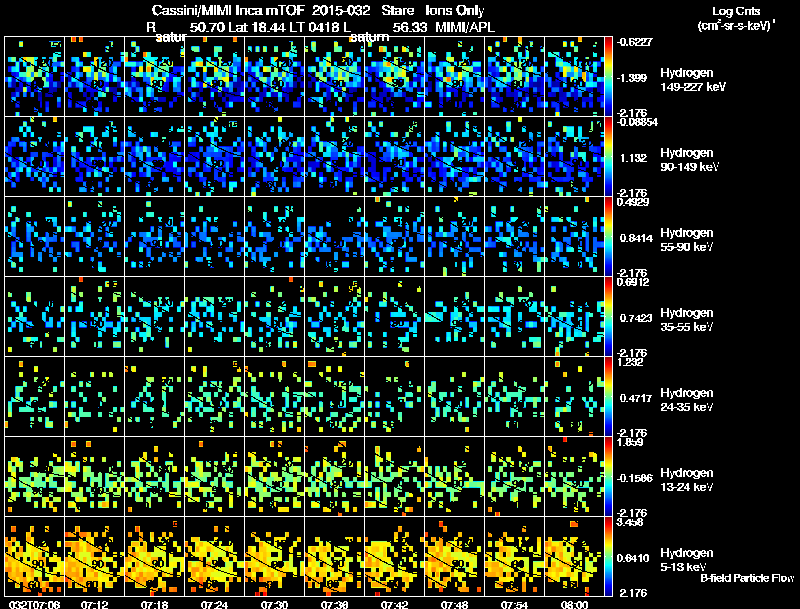Click the time axis label '07:36'
The image size is (800, 609).
(x=335, y=604)
